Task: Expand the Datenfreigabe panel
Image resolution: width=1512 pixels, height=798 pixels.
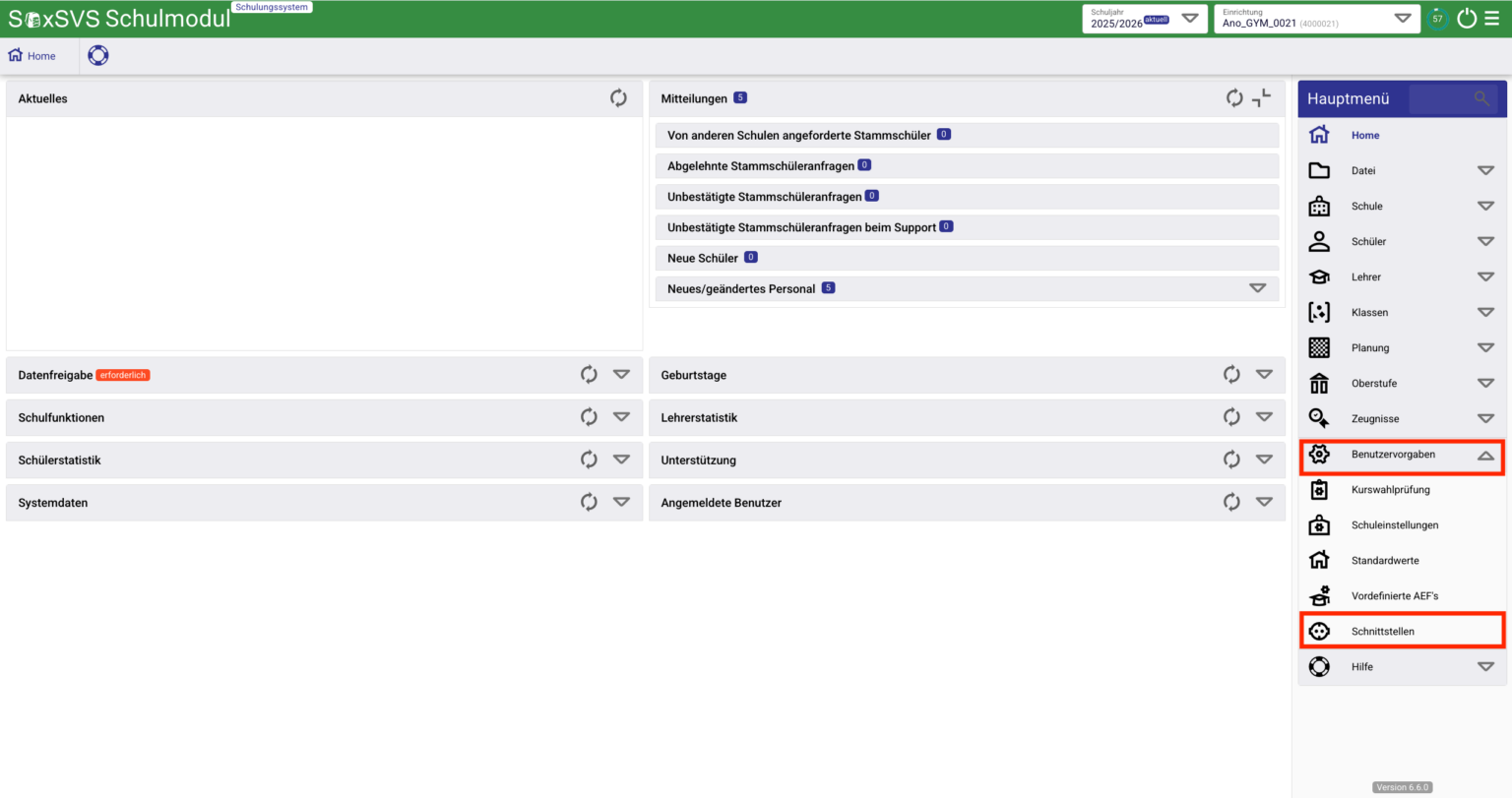Action: 621,375
